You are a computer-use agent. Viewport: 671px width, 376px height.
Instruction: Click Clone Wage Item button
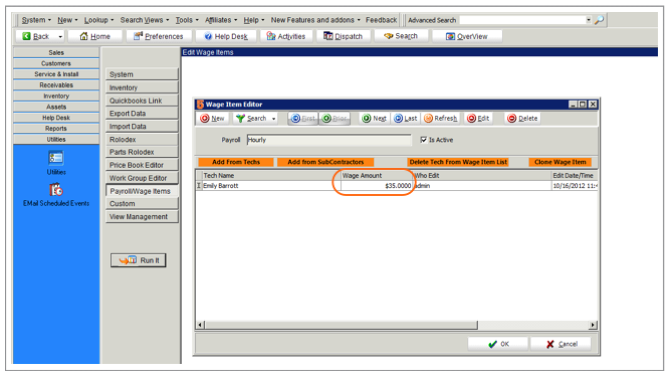(x=560, y=162)
